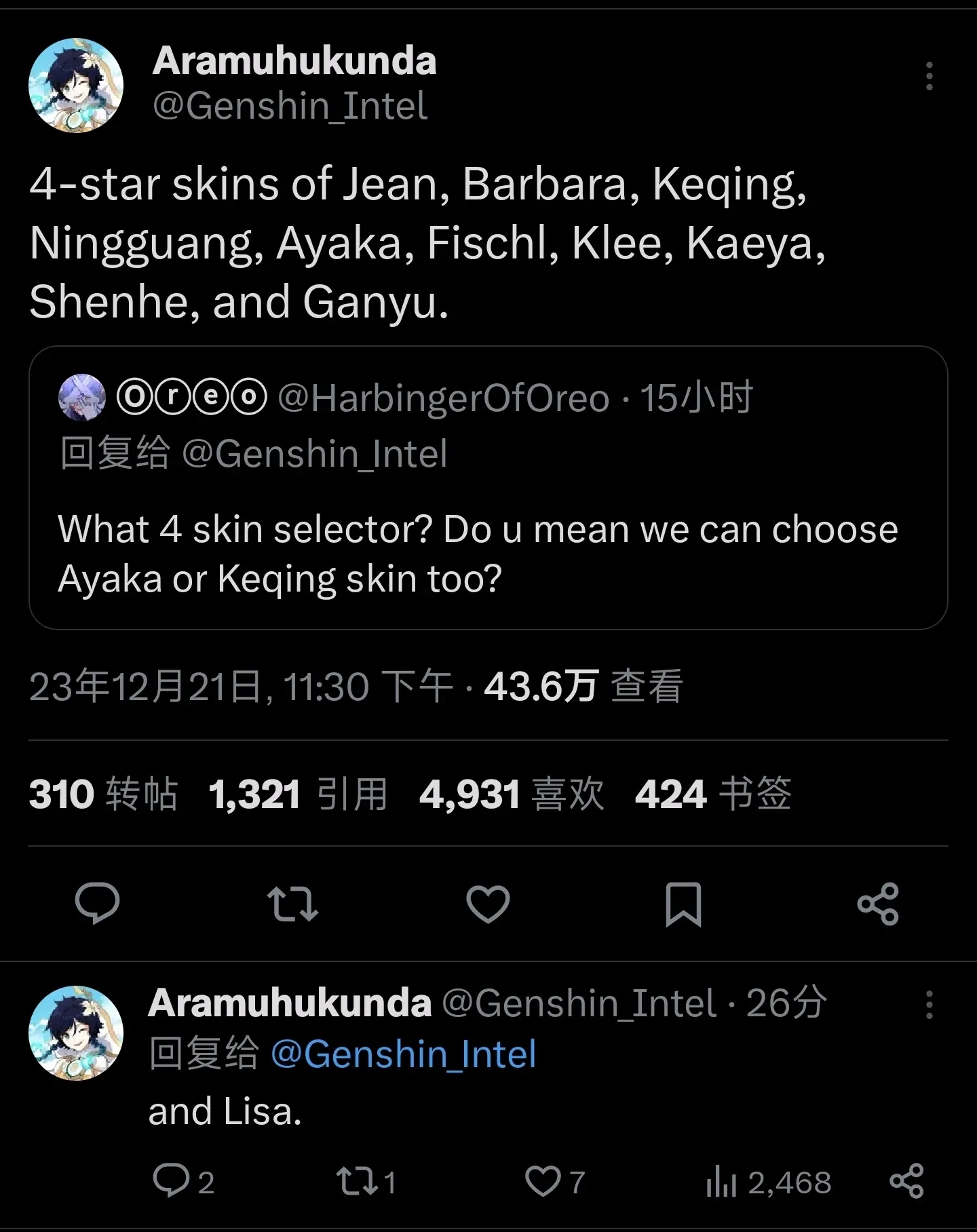Open the reply icon under main tweet

pyautogui.click(x=97, y=904)
